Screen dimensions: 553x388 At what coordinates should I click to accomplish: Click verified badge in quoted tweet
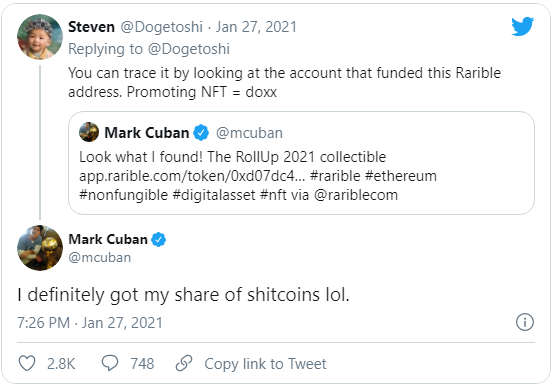click(201, 133)
